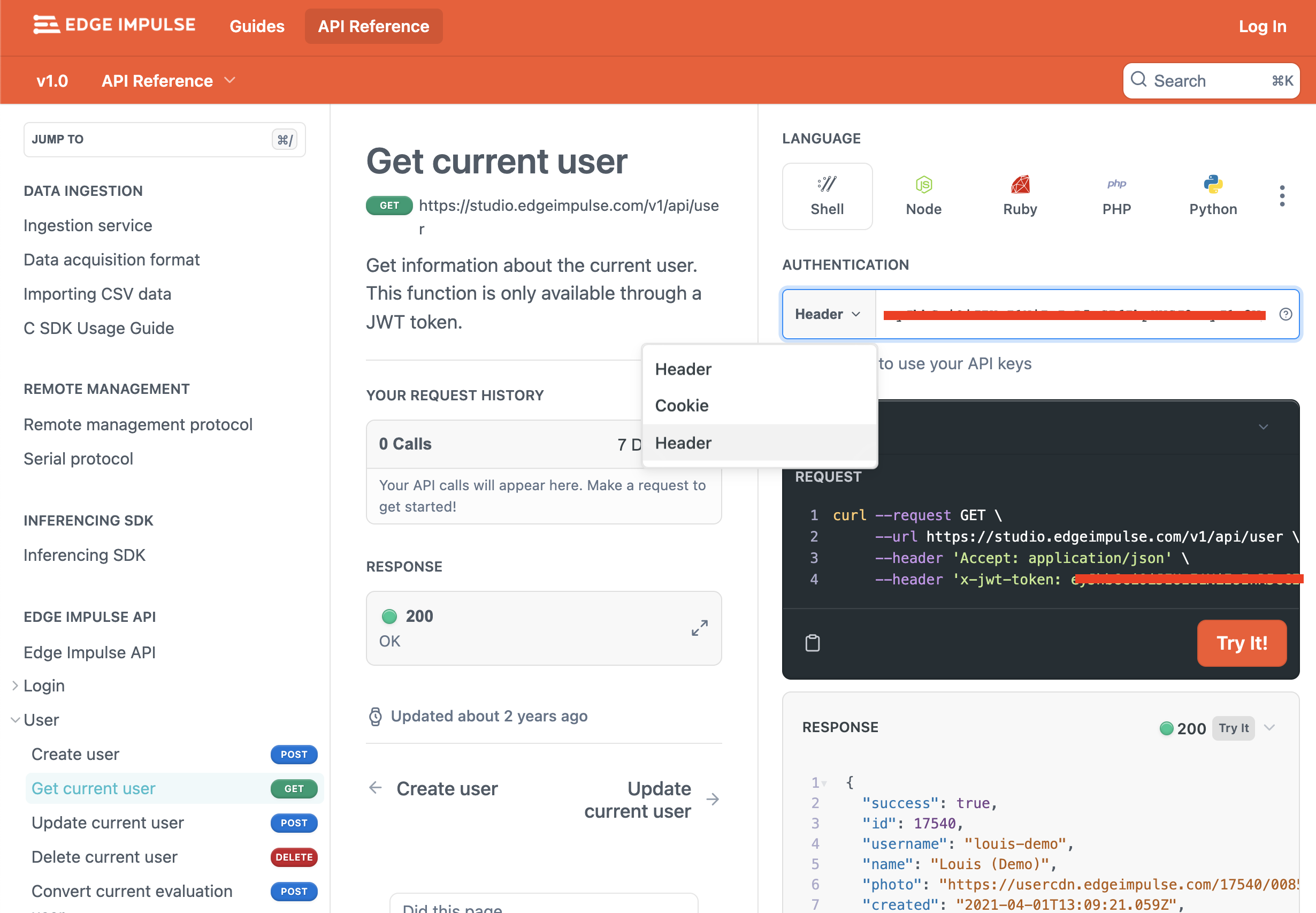Expand the Login sidebar section

pyautogui.click(x=15, y=686)
